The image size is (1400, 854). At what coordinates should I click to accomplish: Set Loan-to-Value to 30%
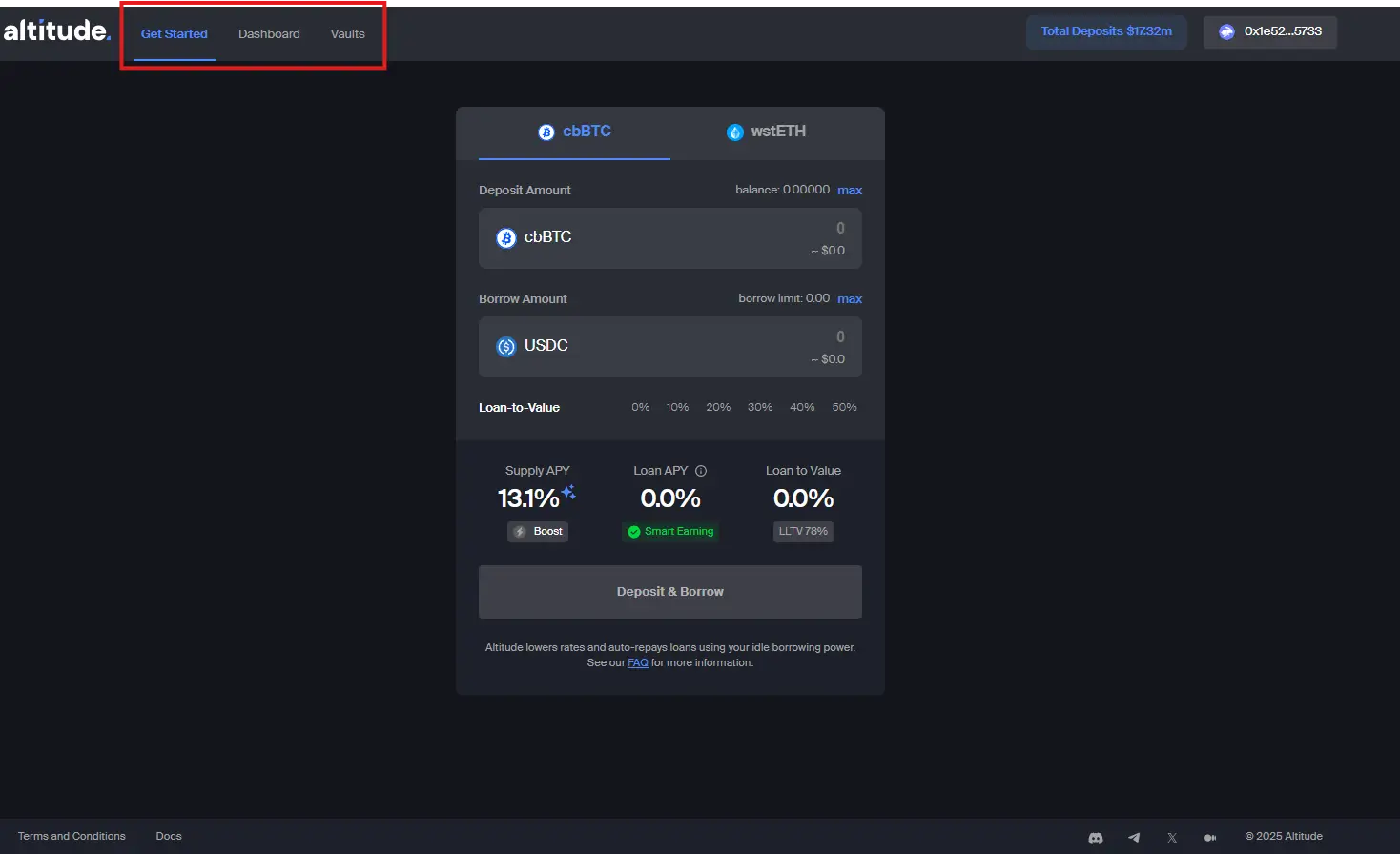click(760, 407)
